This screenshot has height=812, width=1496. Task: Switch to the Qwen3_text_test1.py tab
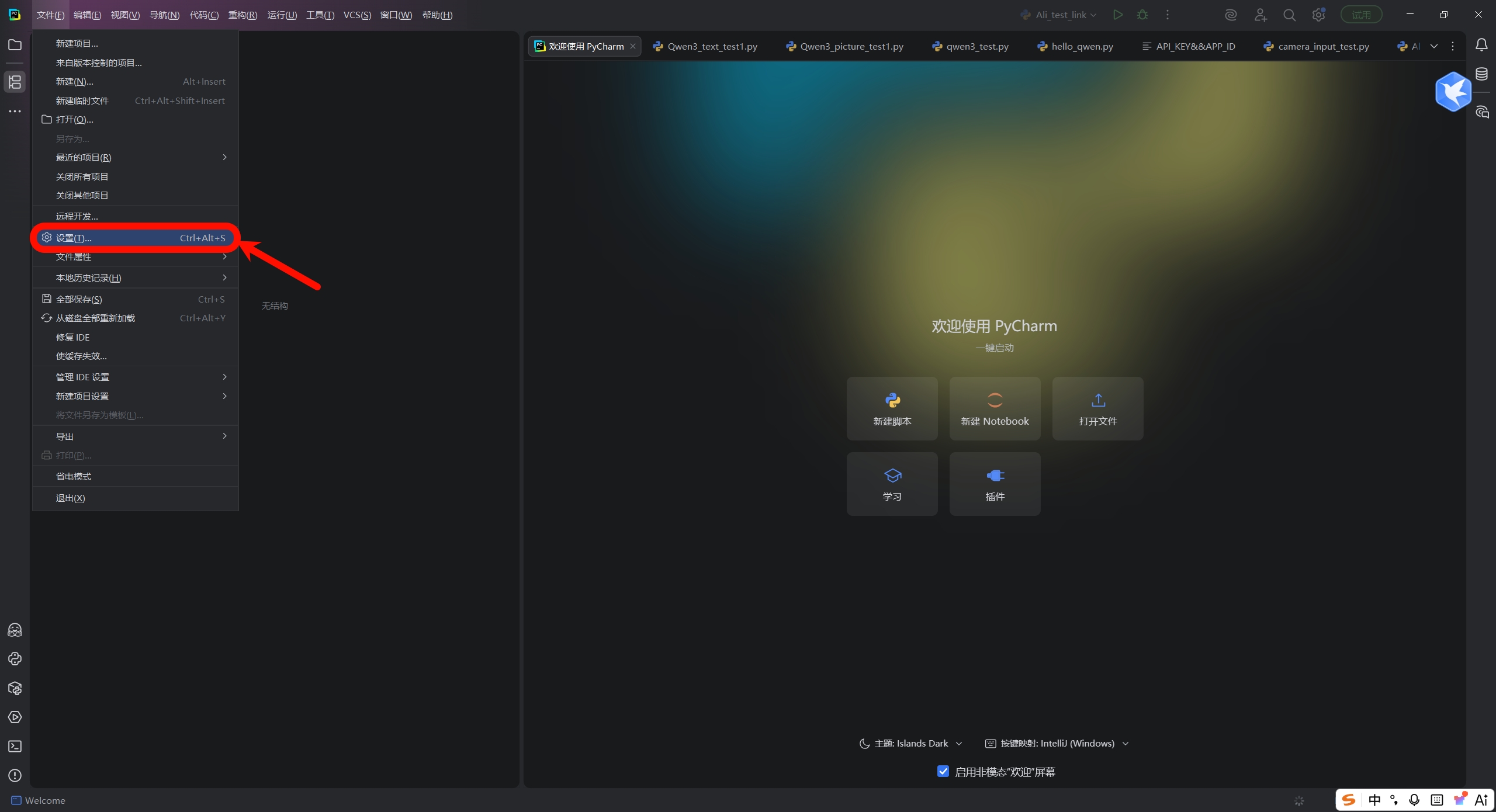point(705,46)
